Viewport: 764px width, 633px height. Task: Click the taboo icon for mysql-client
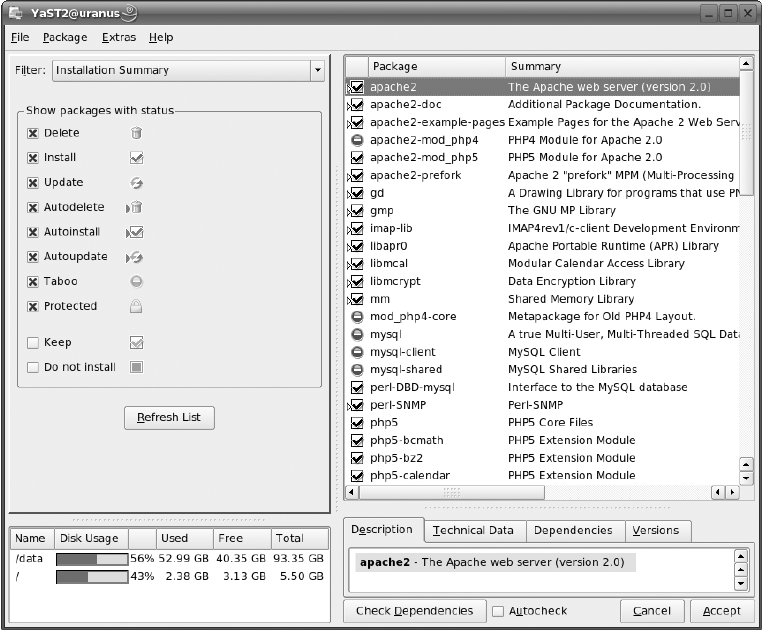357,352
